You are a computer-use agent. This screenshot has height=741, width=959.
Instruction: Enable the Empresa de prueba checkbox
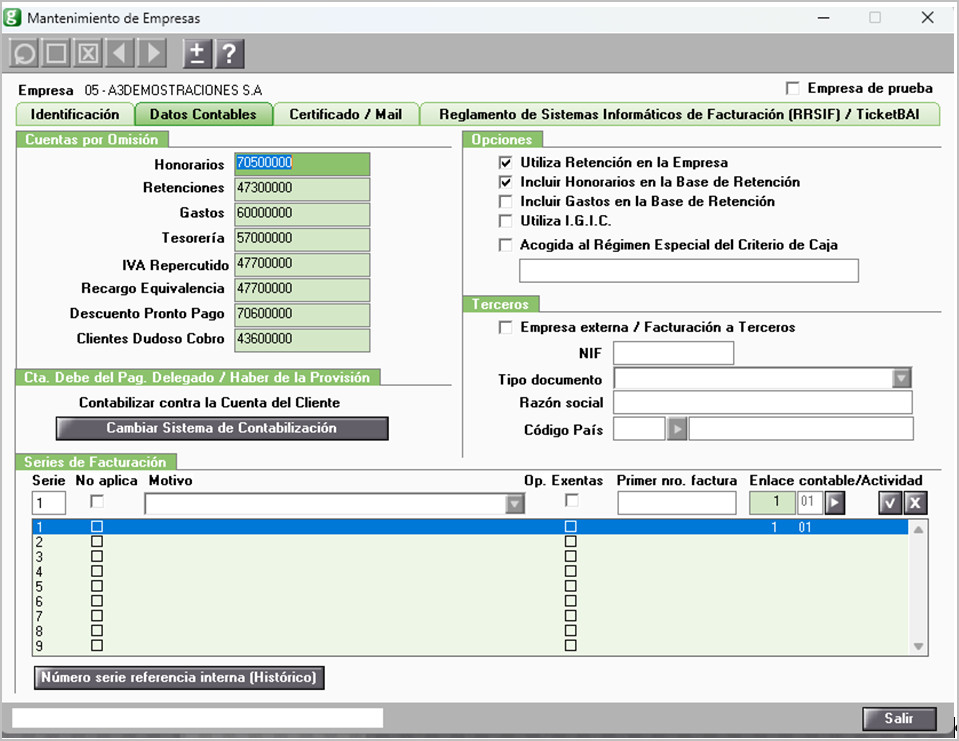[793, 89]
